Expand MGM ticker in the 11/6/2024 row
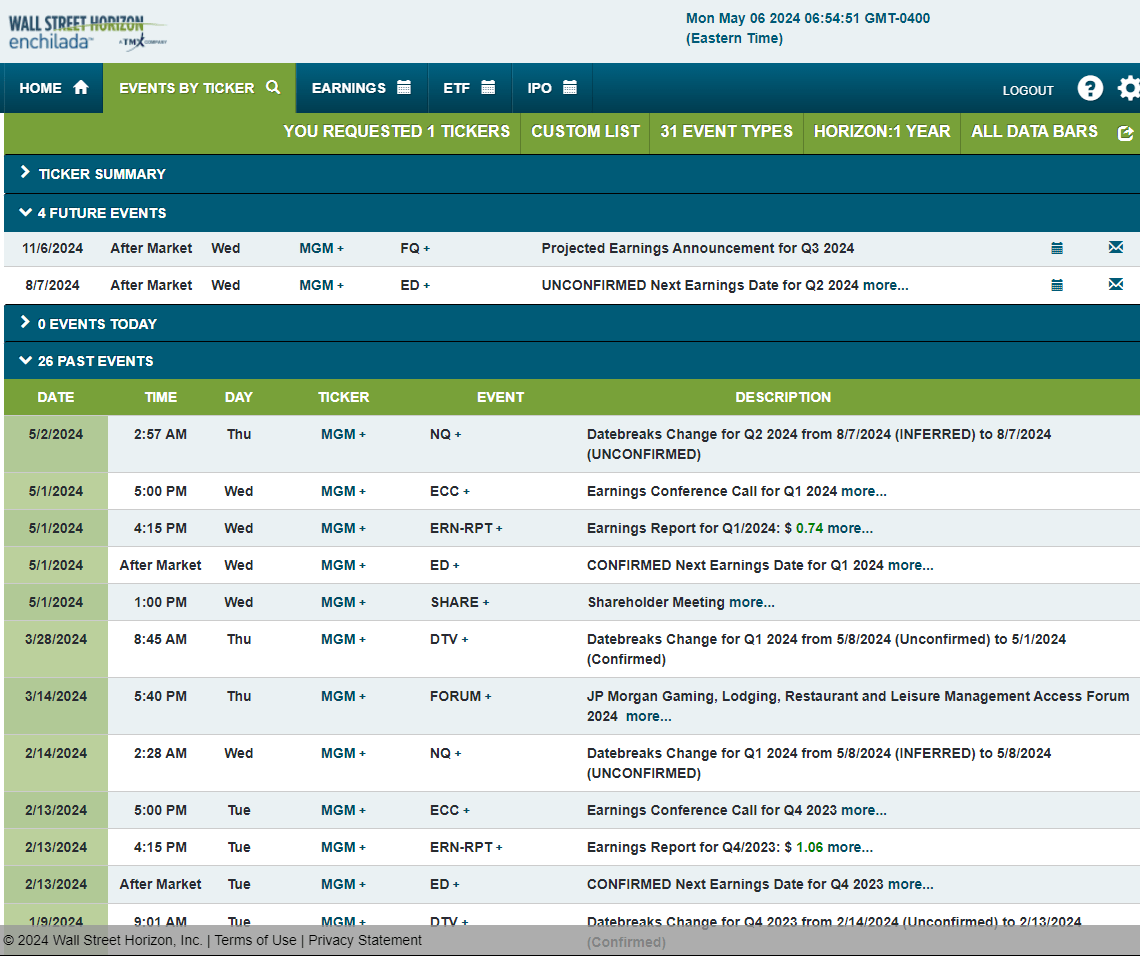 pos(321,249)
